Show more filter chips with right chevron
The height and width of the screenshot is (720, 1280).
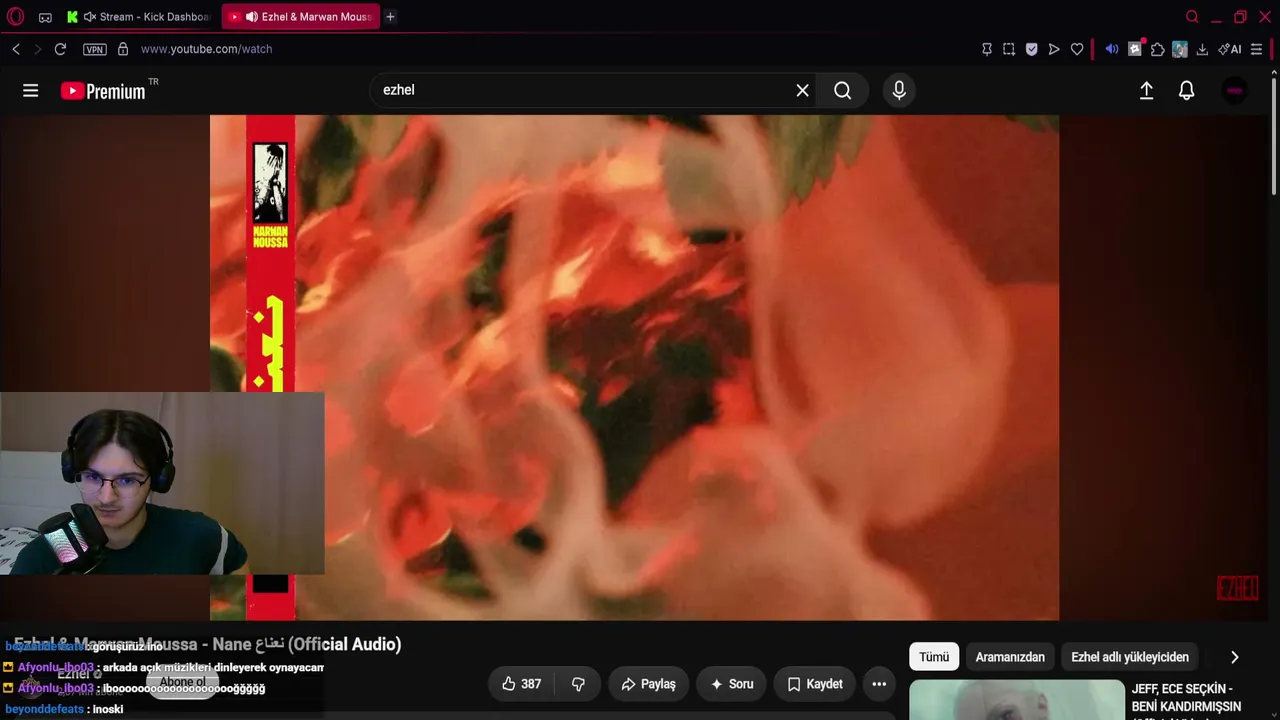(x=1234, y=657)
